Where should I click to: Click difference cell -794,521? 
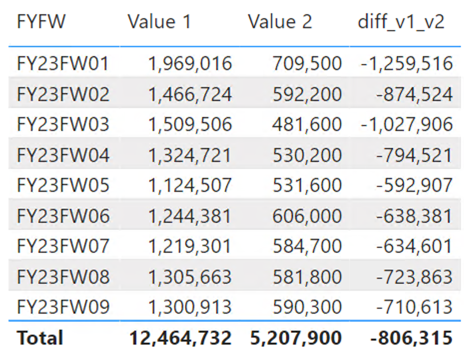pyautogui.click(x=414, y=155)
